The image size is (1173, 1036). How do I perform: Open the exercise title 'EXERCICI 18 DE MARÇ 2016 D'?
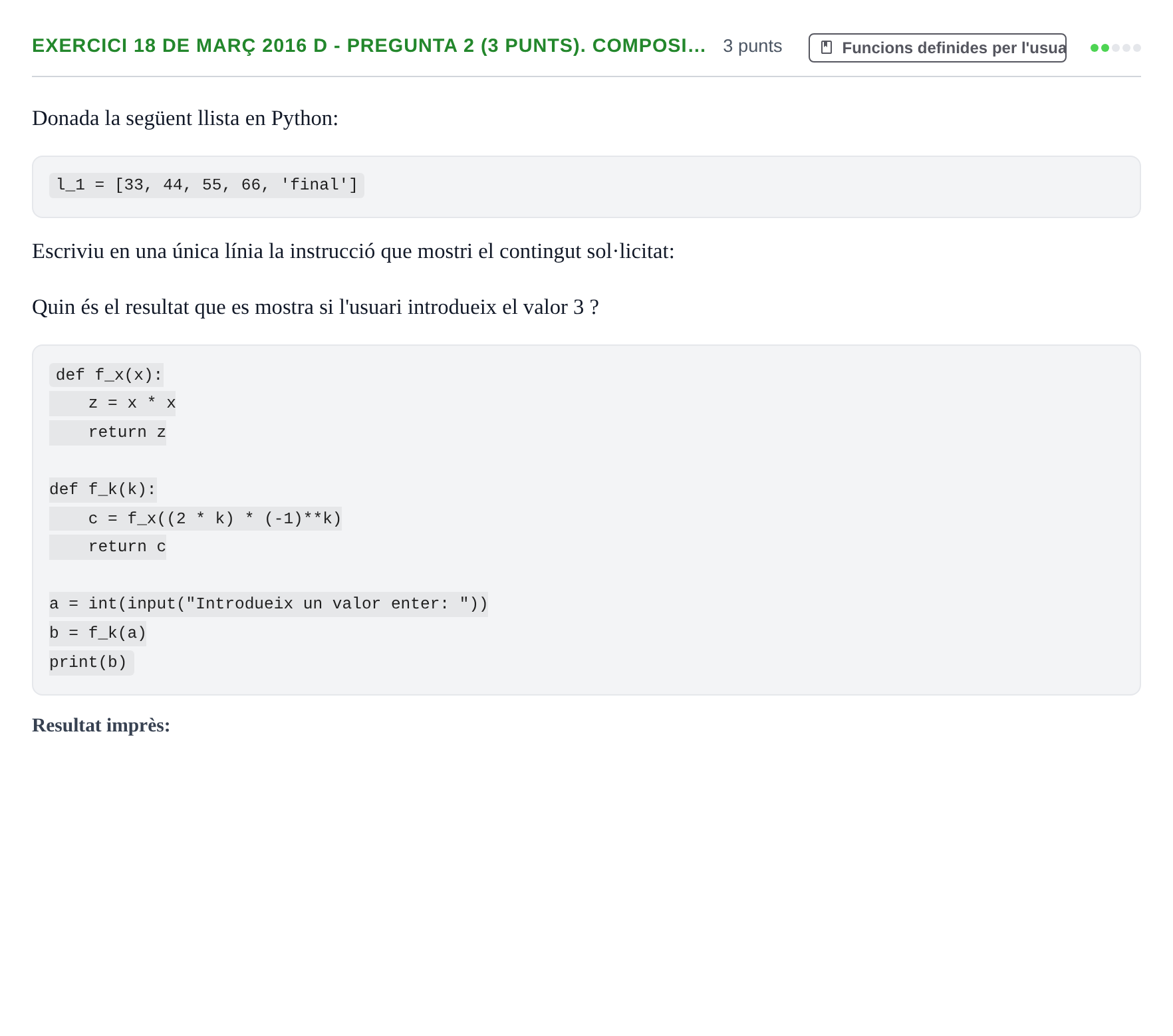tap(369, 45)
